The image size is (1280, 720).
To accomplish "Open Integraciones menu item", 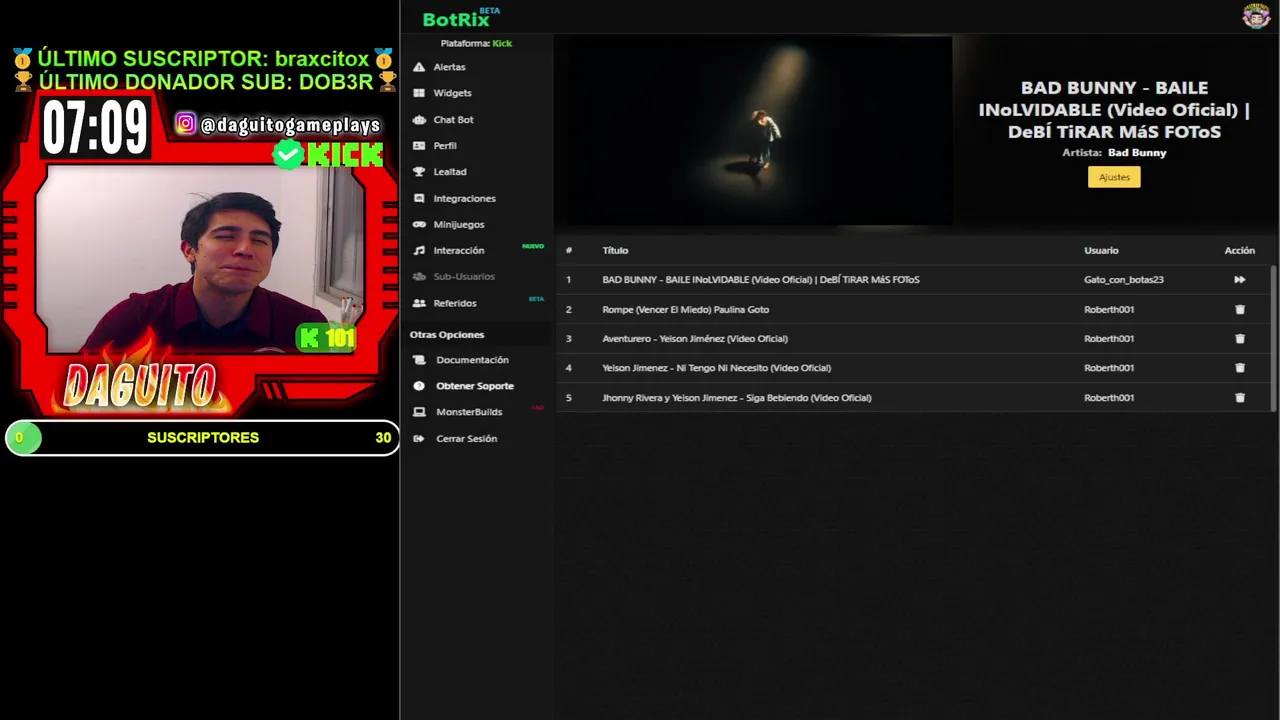I will (464, 199).
